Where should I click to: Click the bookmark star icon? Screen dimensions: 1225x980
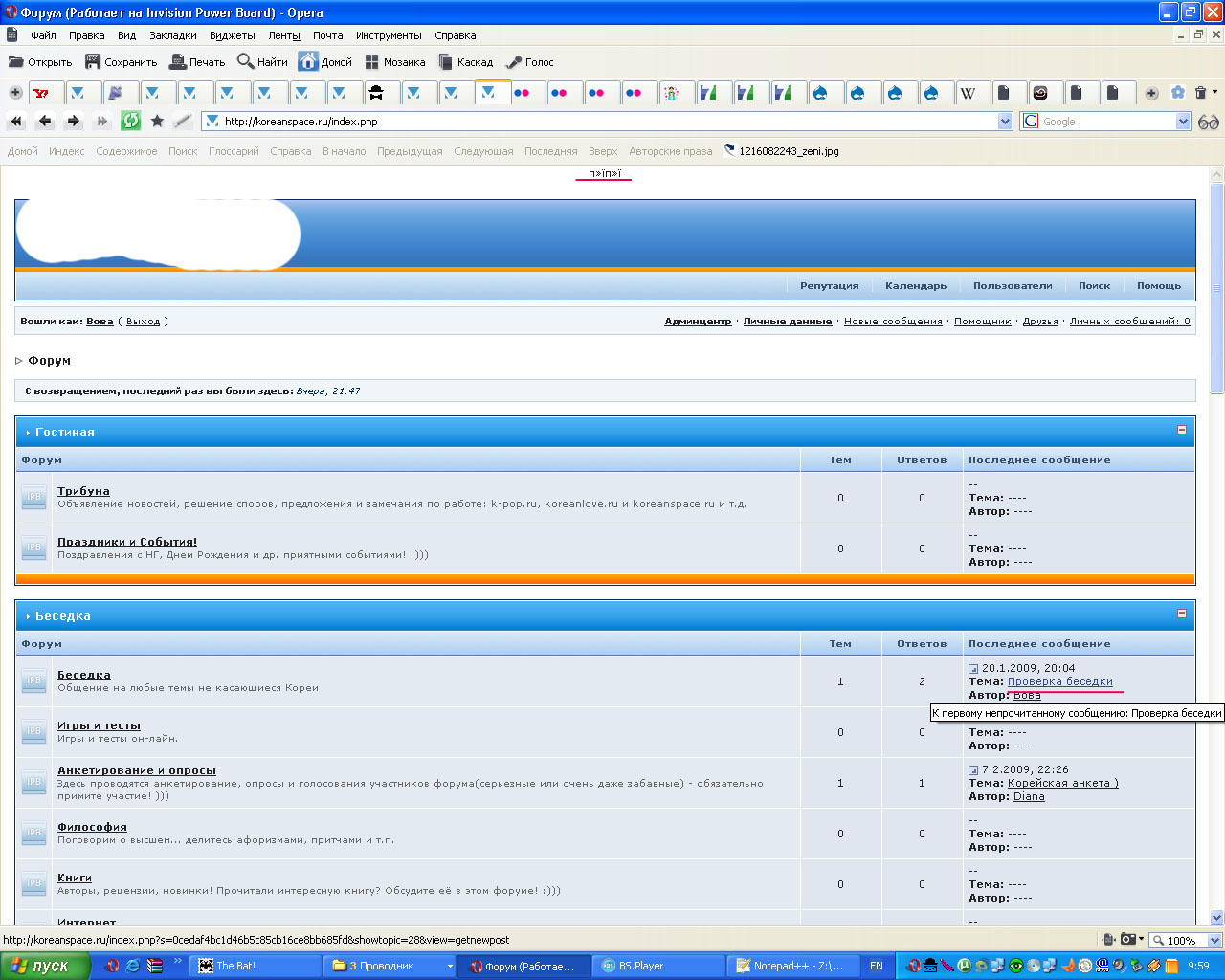pyautogui.click(x=157, y=121)
